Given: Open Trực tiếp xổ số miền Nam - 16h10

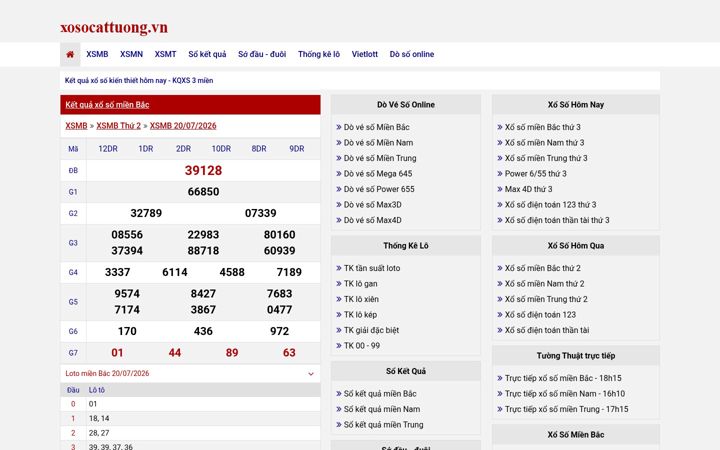Looking at the screenshot, I should point(565,394).
